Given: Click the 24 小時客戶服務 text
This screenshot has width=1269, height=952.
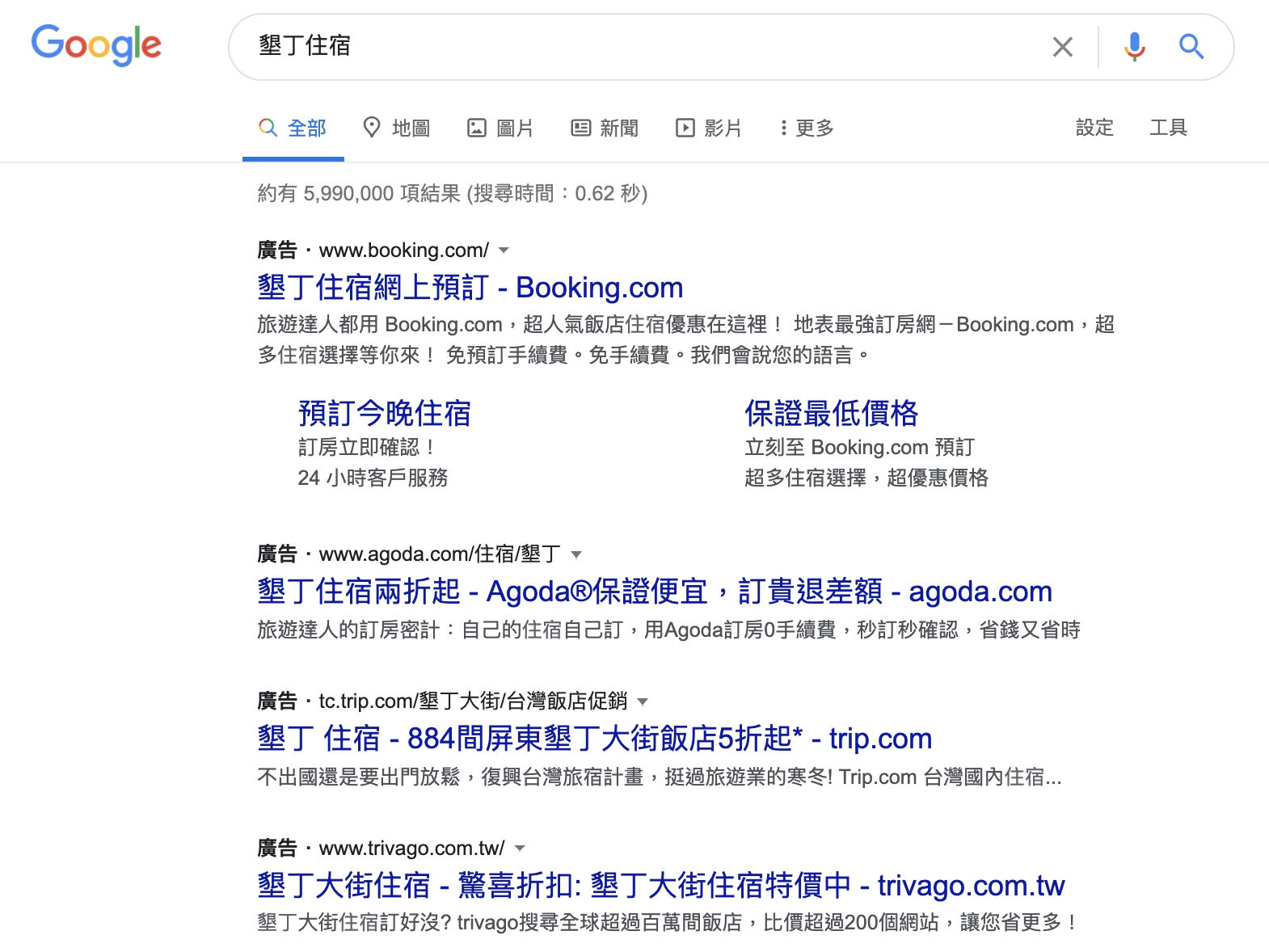Looking at the screenshot, I should 373,478.
